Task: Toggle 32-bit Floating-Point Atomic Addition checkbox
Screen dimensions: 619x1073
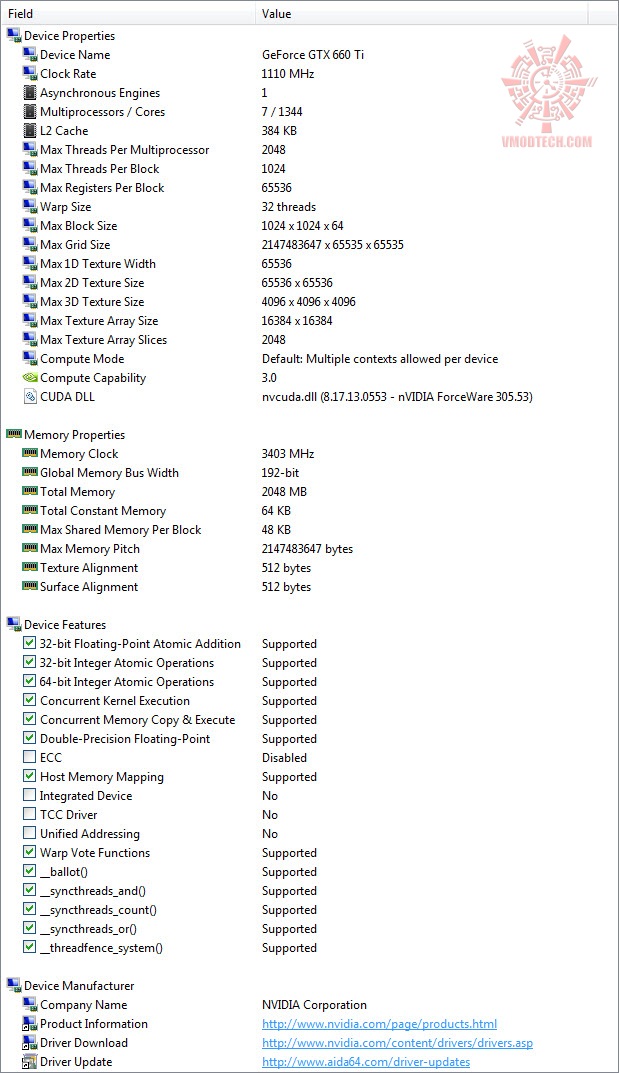Action: 29,643
